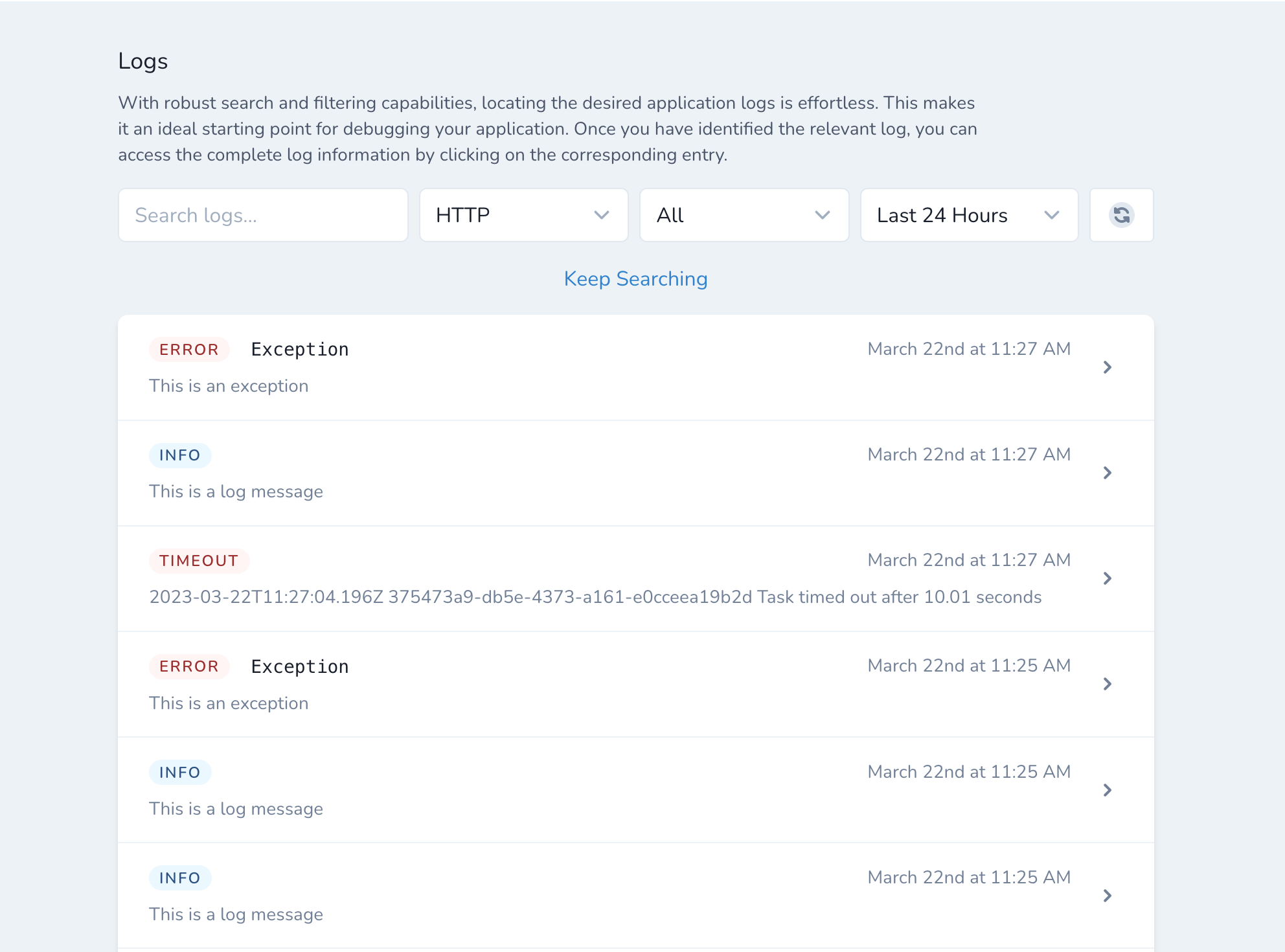Expand 11:27 AM INFO entry chevron

tap(1107, 473)
